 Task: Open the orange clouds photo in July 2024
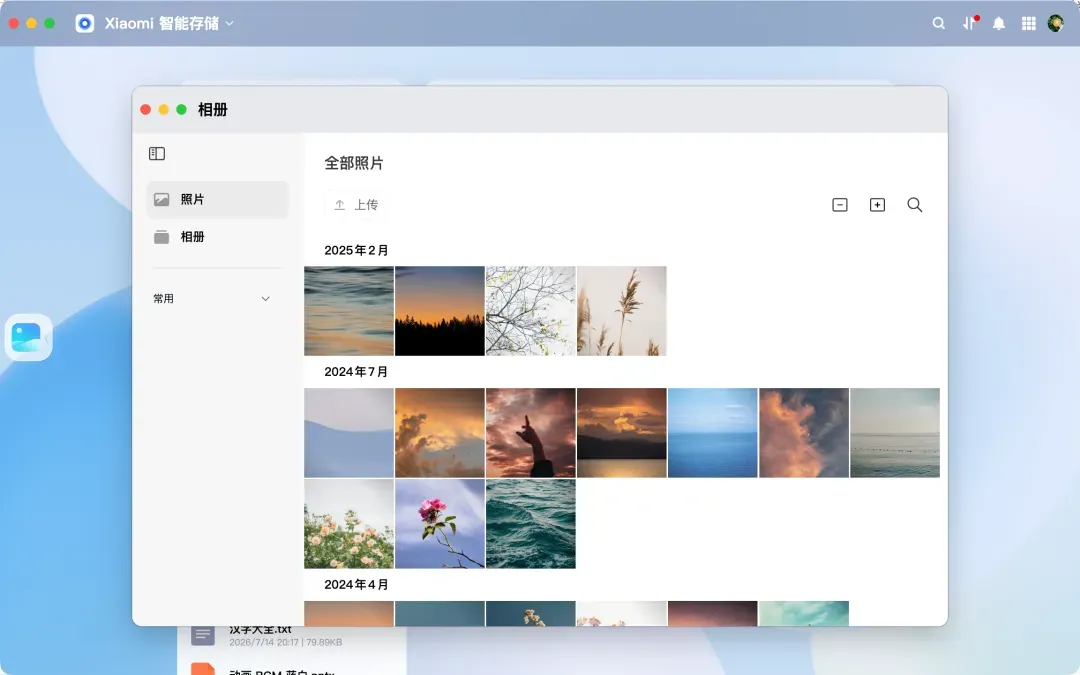pyautogui.click(x=439, y=433)
